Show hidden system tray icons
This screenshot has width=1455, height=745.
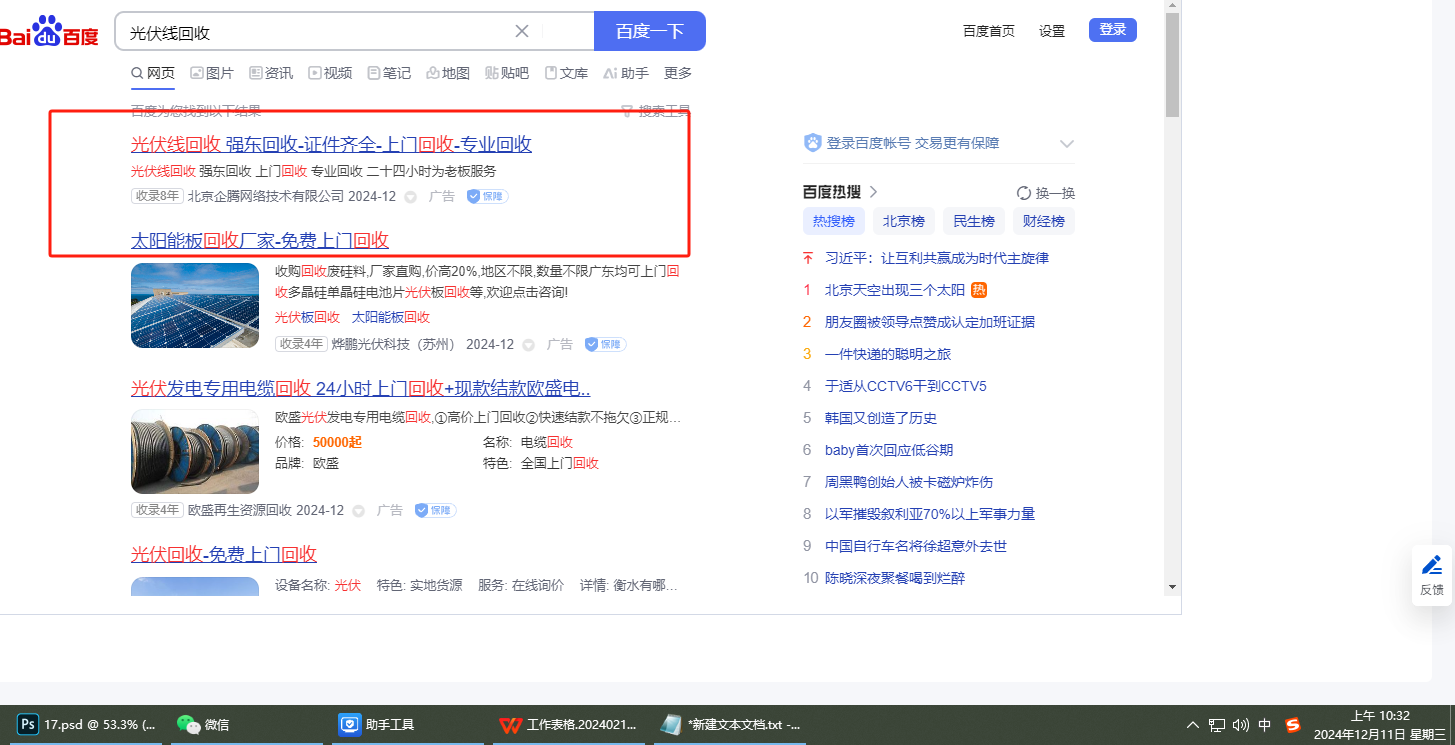click(1192, 725)
